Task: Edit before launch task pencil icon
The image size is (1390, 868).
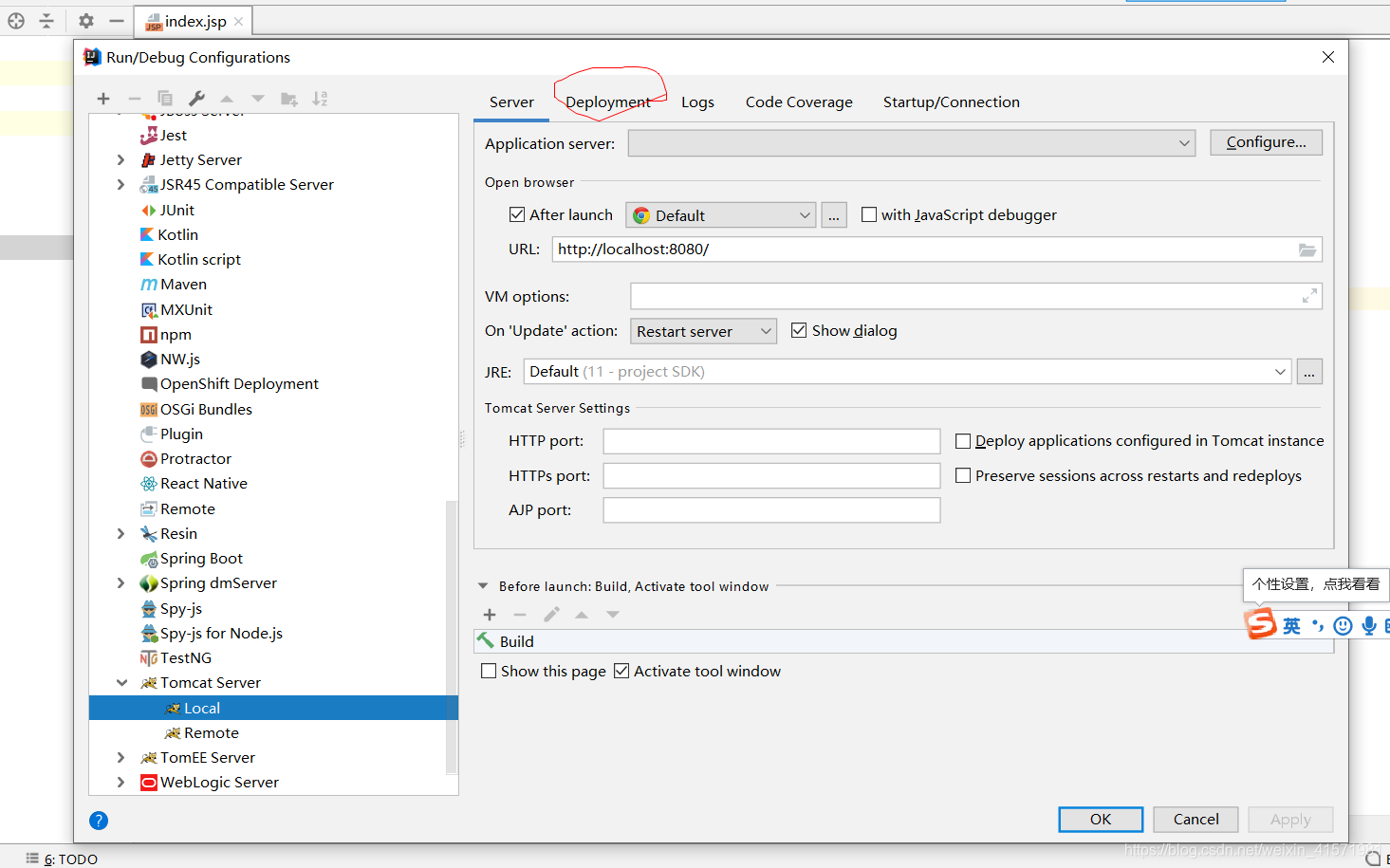Action: 551,615
